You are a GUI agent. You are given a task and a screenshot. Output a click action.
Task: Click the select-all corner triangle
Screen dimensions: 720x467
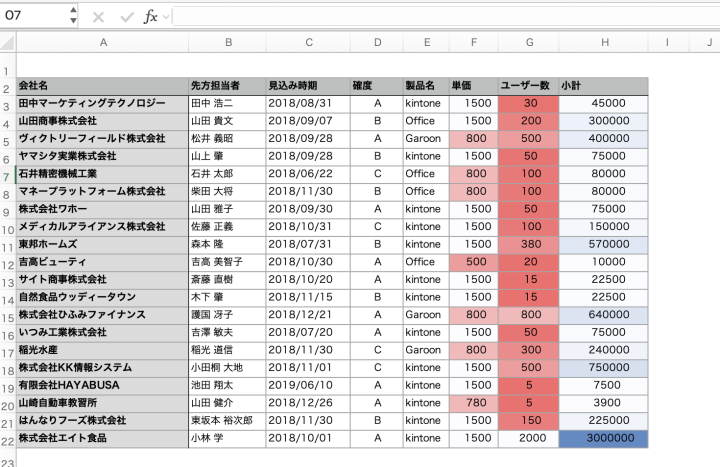pos(7,42)
